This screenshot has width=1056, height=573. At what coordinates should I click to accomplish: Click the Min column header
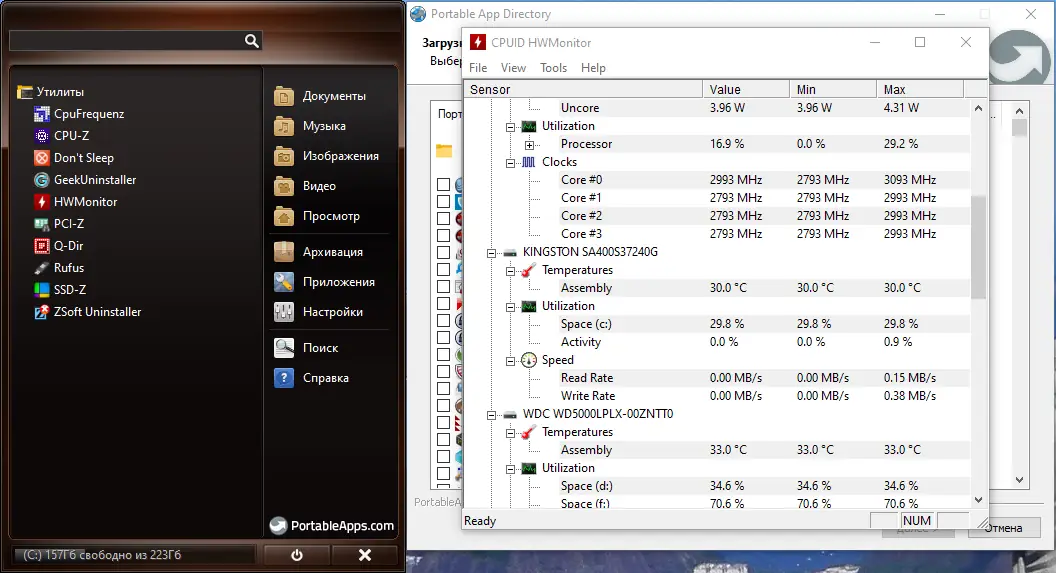point(832,90)
